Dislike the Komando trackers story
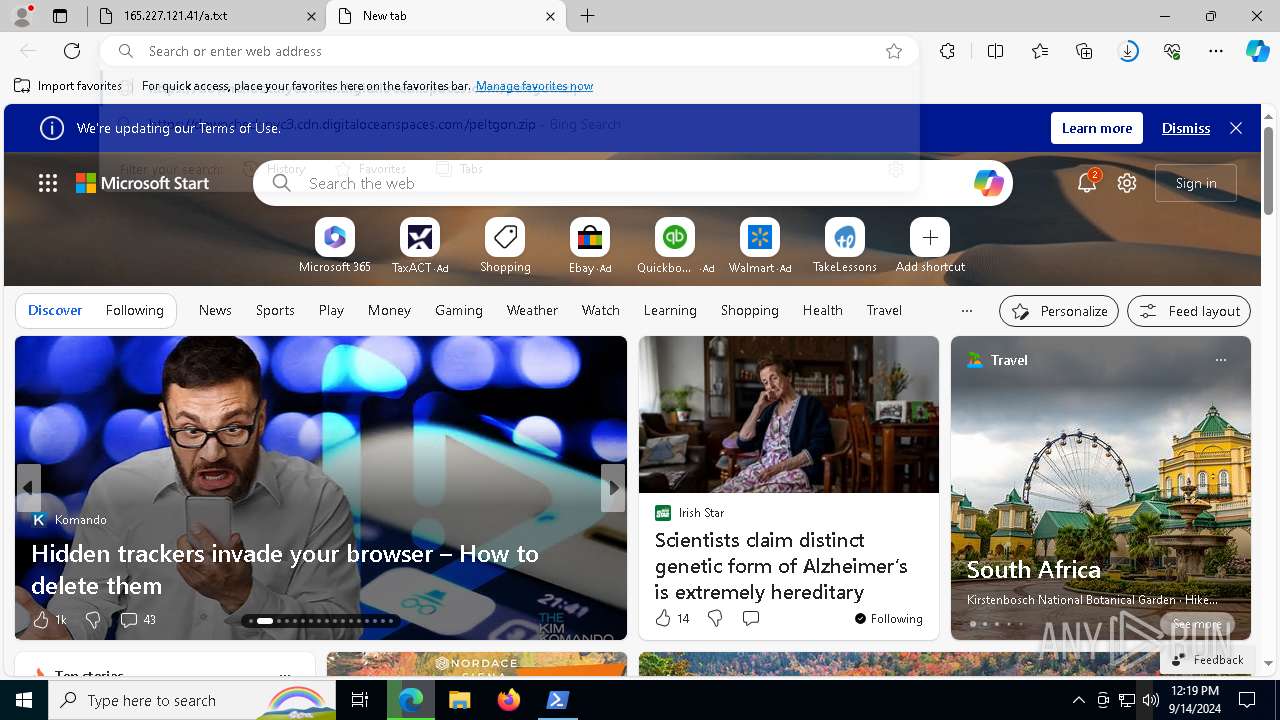This screenshot has height=720, width=1280. click(x=93, y=620)
